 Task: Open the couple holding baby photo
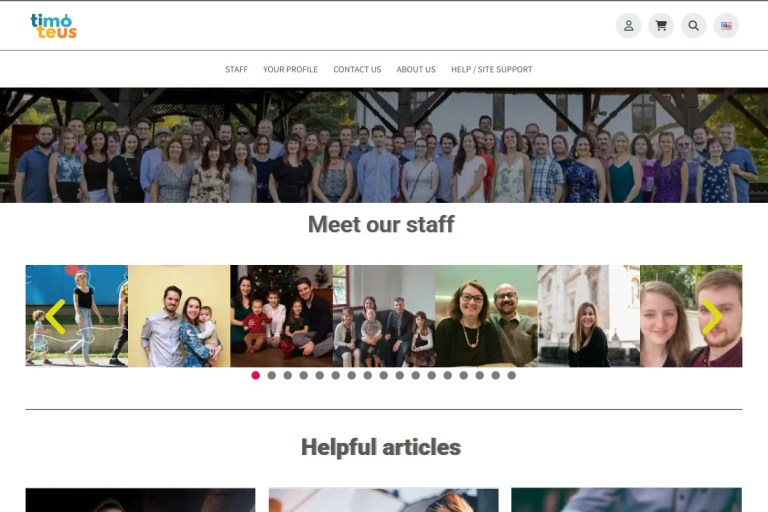click(x=179, y=316)
